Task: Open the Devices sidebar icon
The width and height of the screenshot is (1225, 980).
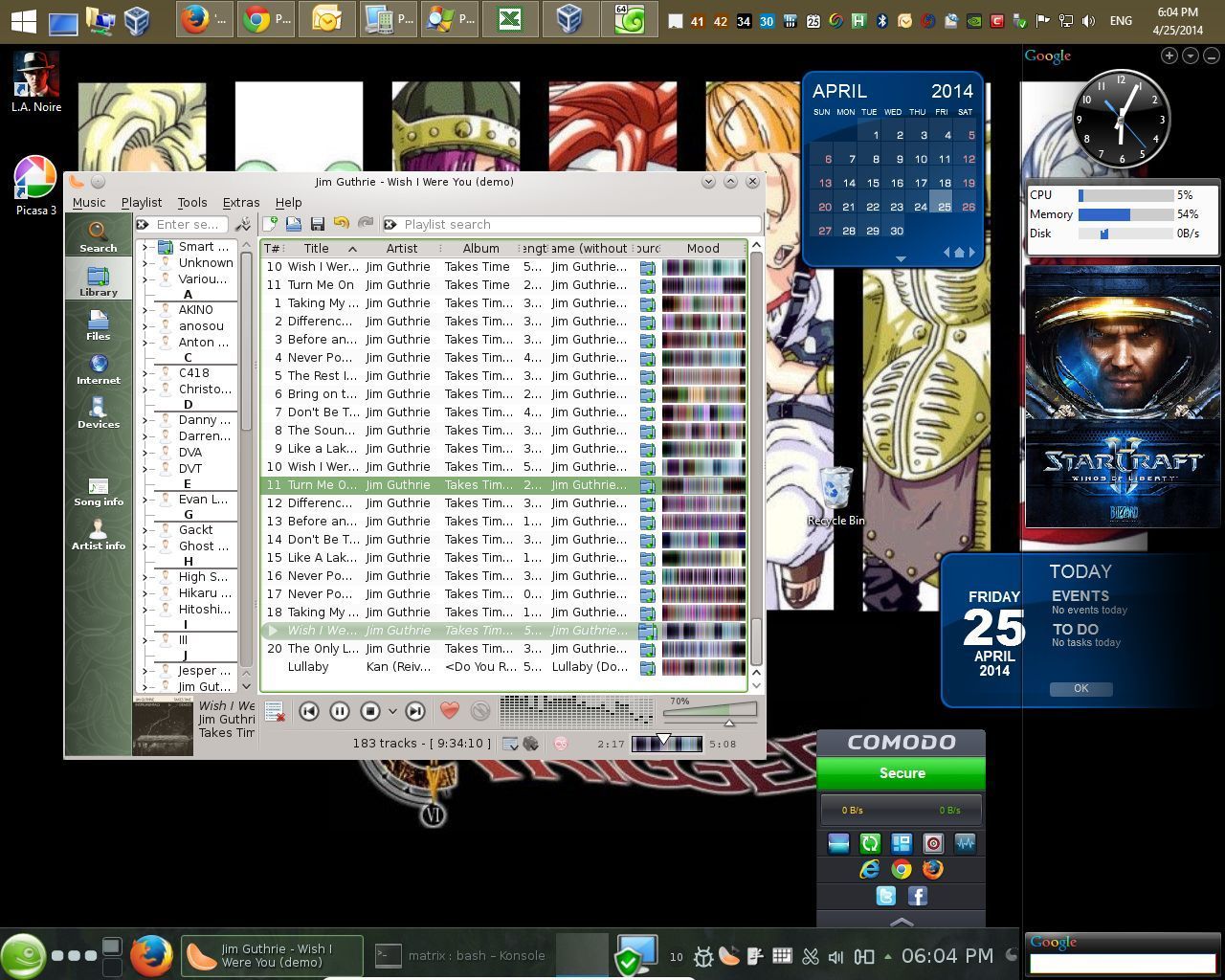Action: click(99, 412)
